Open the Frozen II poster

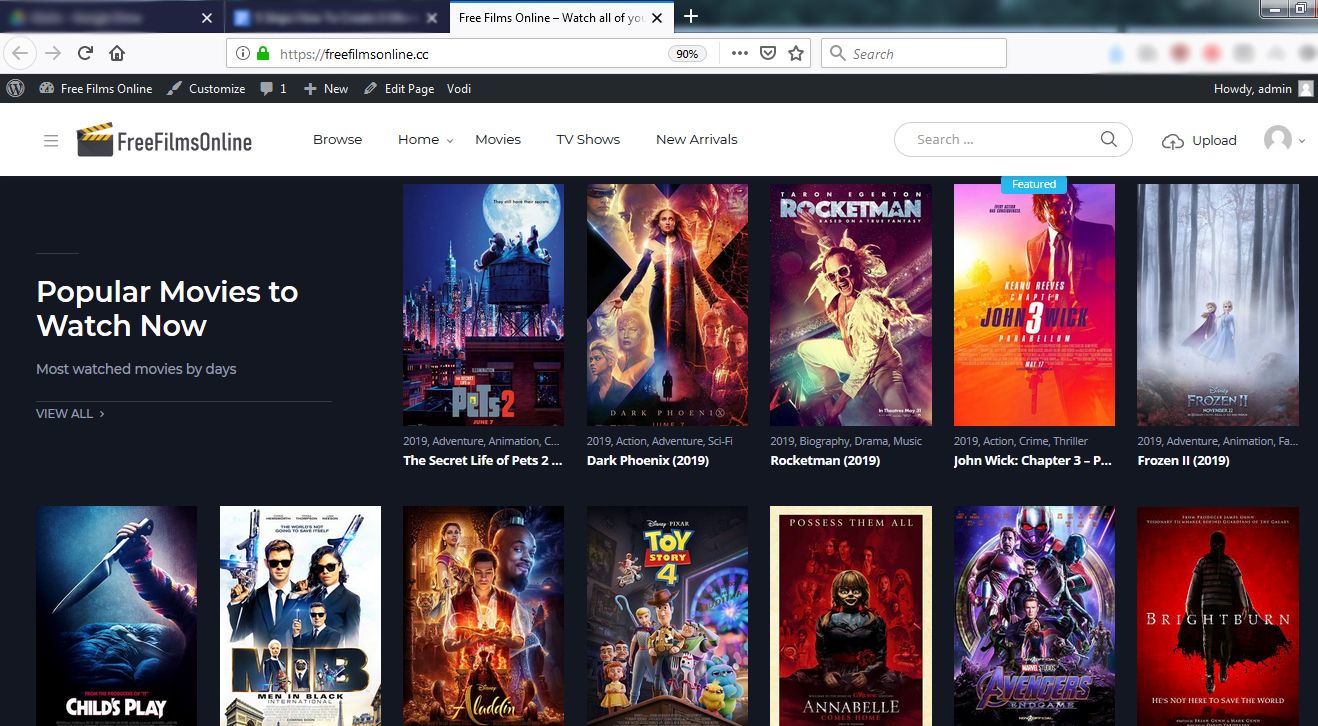1218,305
